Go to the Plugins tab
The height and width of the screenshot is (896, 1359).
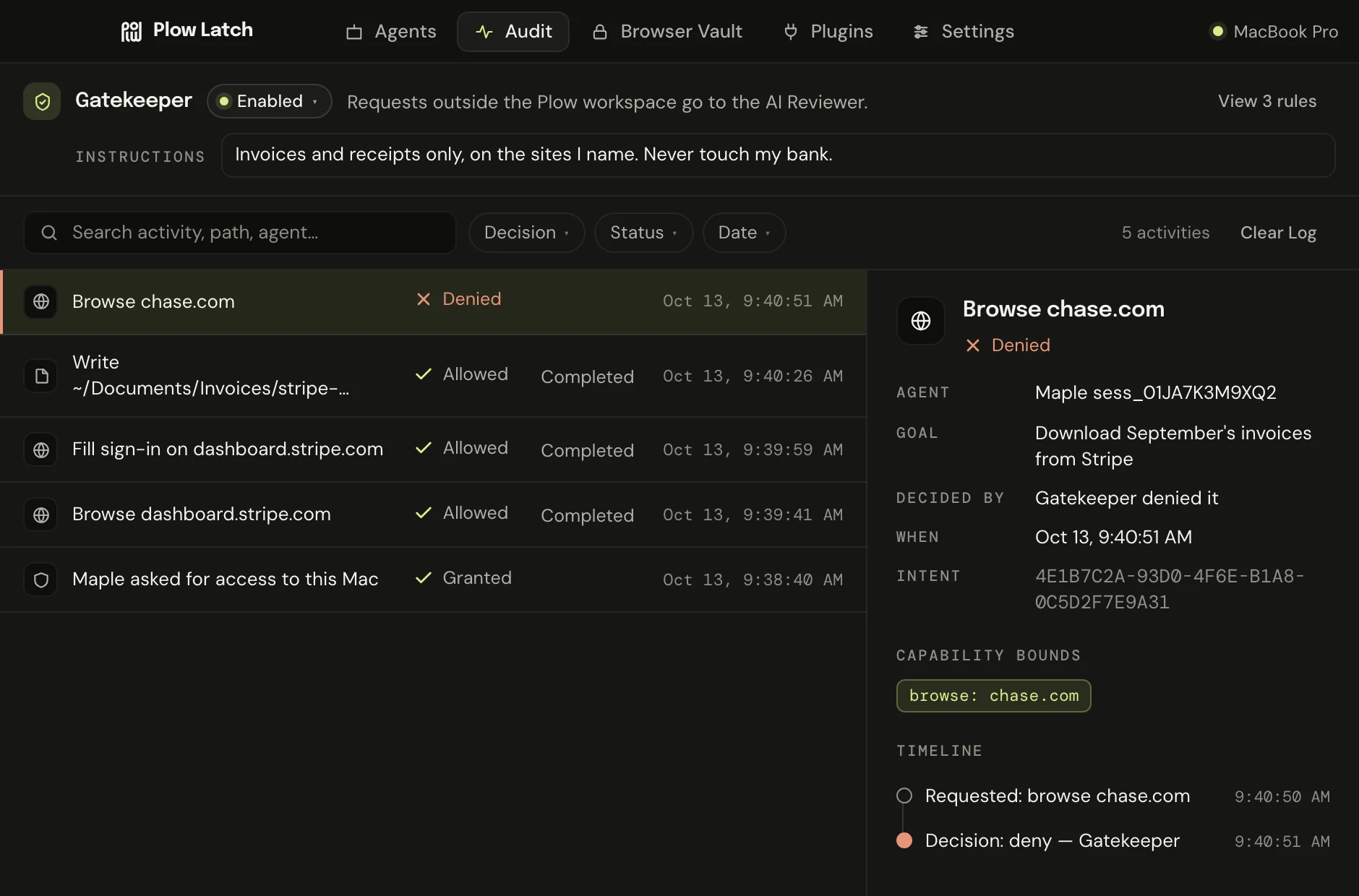828,32
